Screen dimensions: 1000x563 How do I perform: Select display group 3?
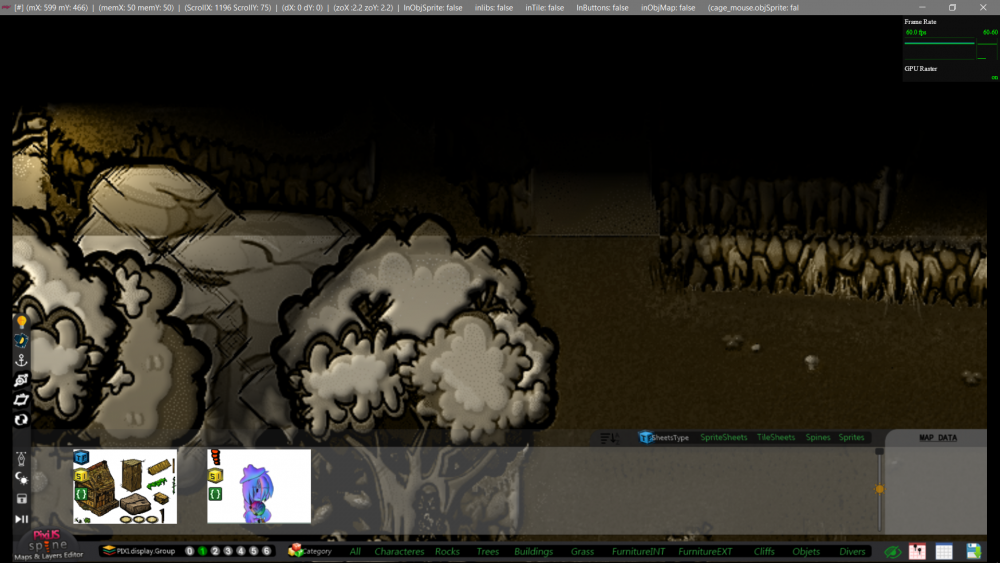(228, 551)
